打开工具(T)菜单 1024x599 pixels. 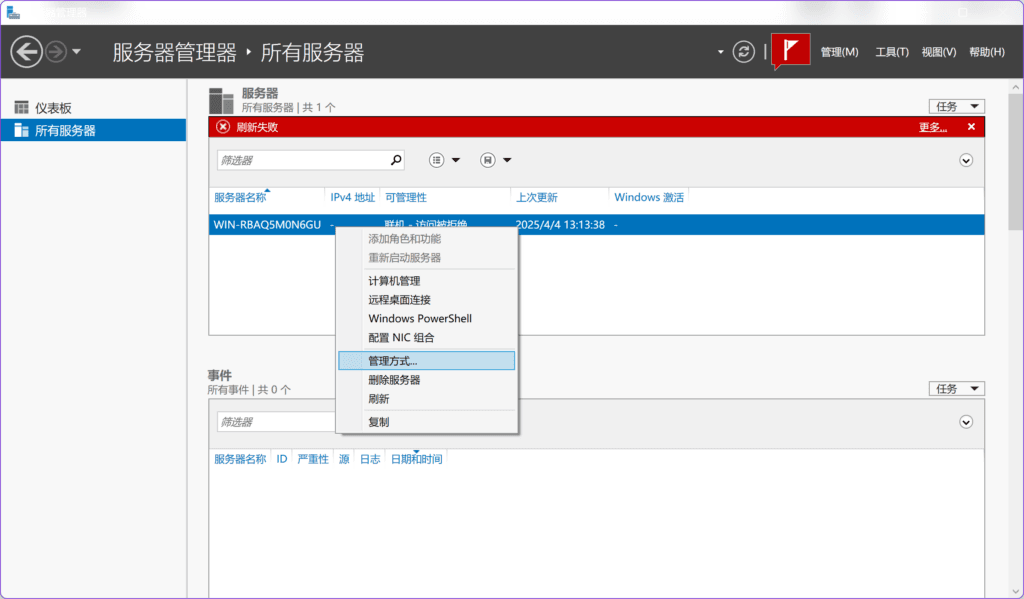point(890,51)
